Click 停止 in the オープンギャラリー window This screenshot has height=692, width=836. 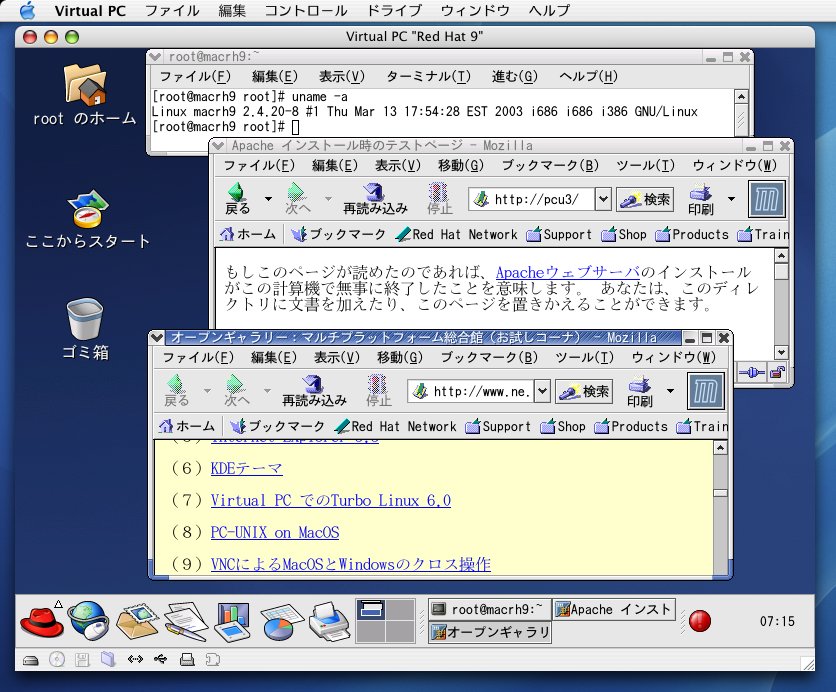[379, 391]
